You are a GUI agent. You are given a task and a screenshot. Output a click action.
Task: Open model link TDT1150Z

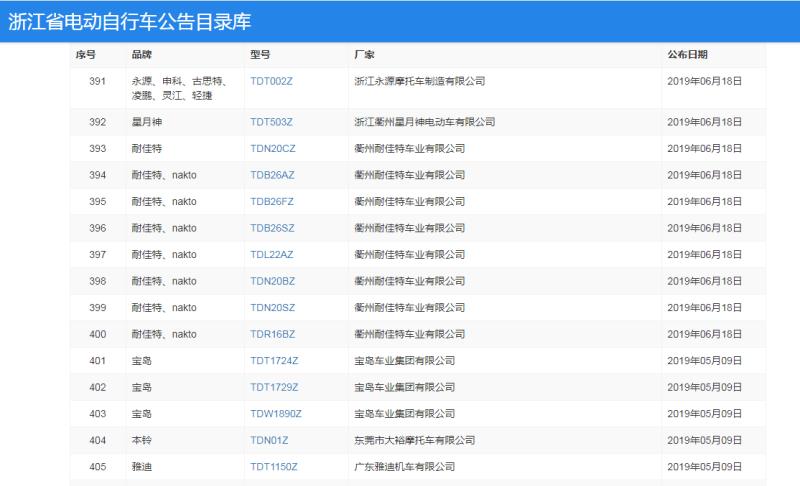pyautogui.click(x=273, y=467)
